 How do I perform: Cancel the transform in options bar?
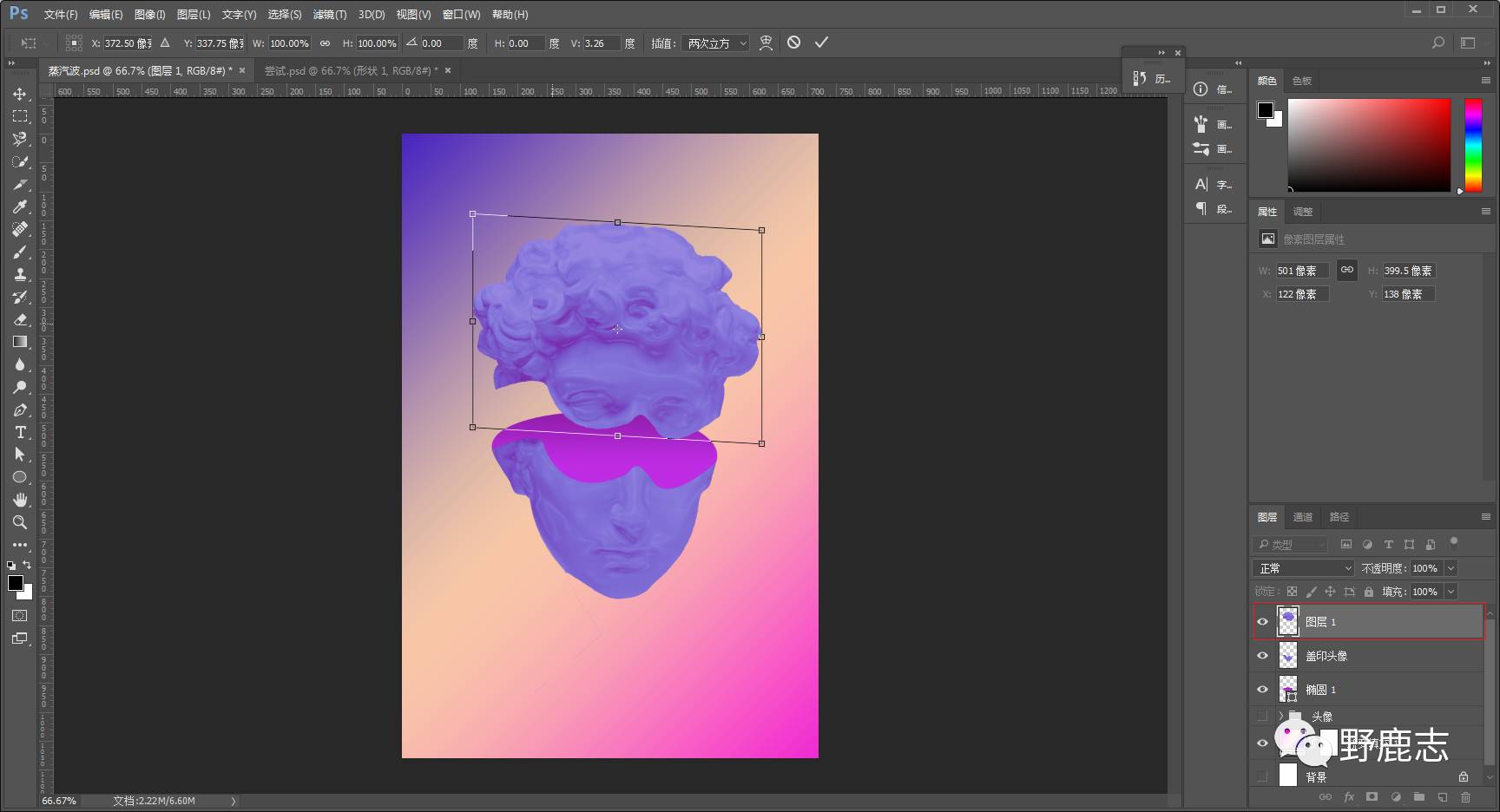(793, 43)
